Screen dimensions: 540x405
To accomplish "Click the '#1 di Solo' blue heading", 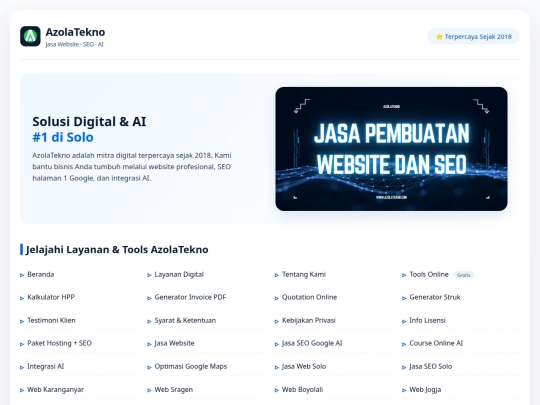I will [63, 137].
